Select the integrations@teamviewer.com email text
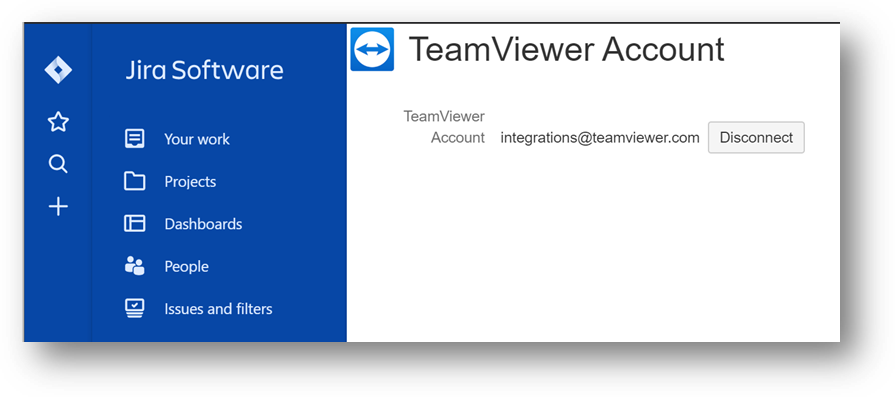This screenshot has width=895, height=397. 600,137
